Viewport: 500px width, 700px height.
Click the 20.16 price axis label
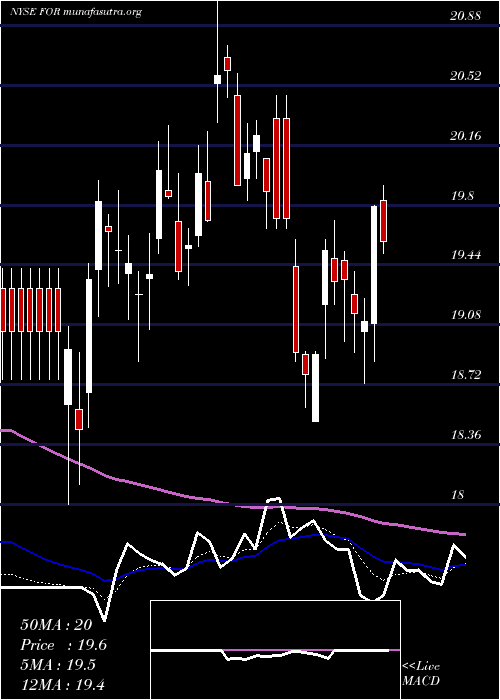point(465,136)
